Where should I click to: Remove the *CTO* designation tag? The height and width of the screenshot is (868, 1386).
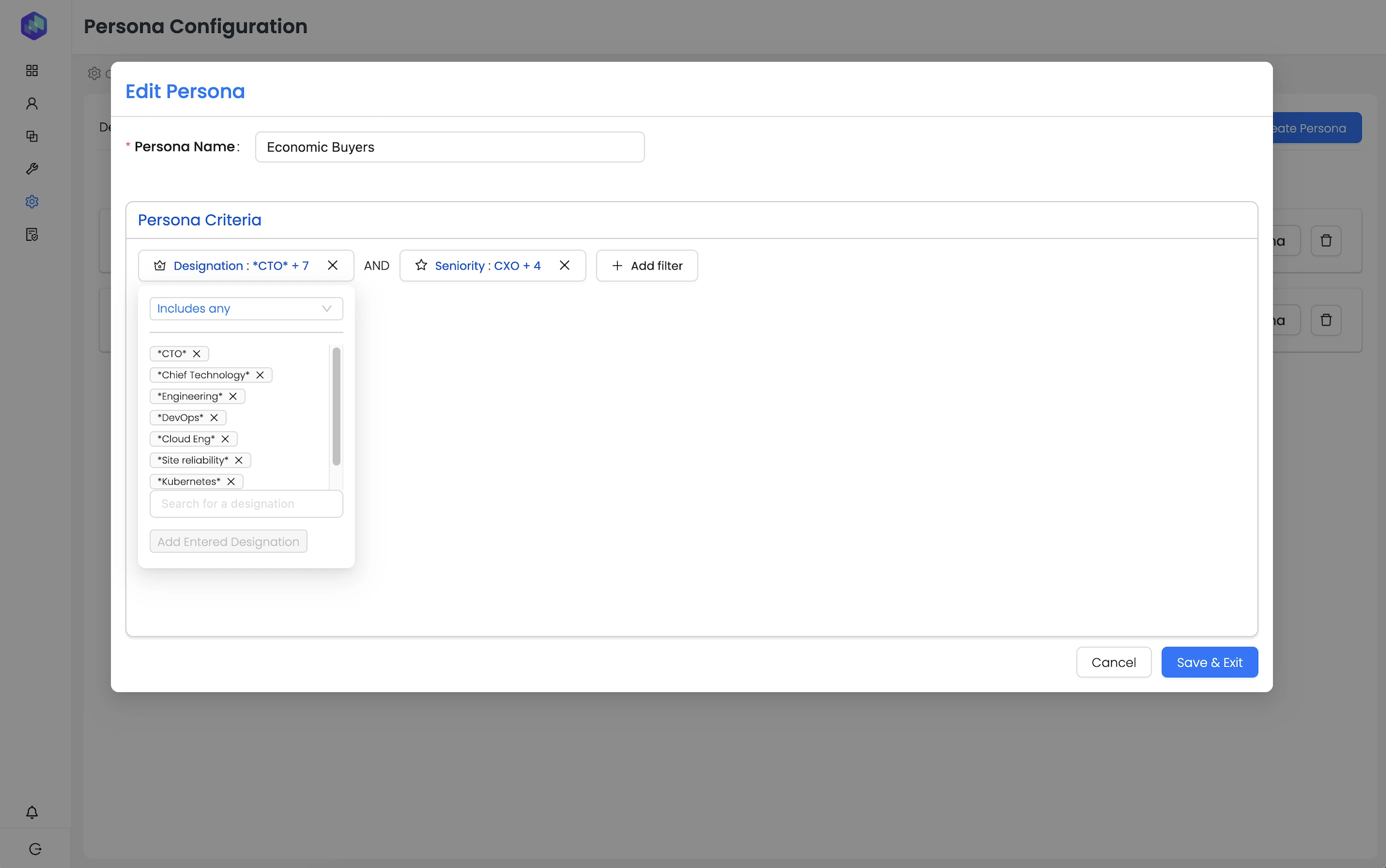[x=197, y=354]
